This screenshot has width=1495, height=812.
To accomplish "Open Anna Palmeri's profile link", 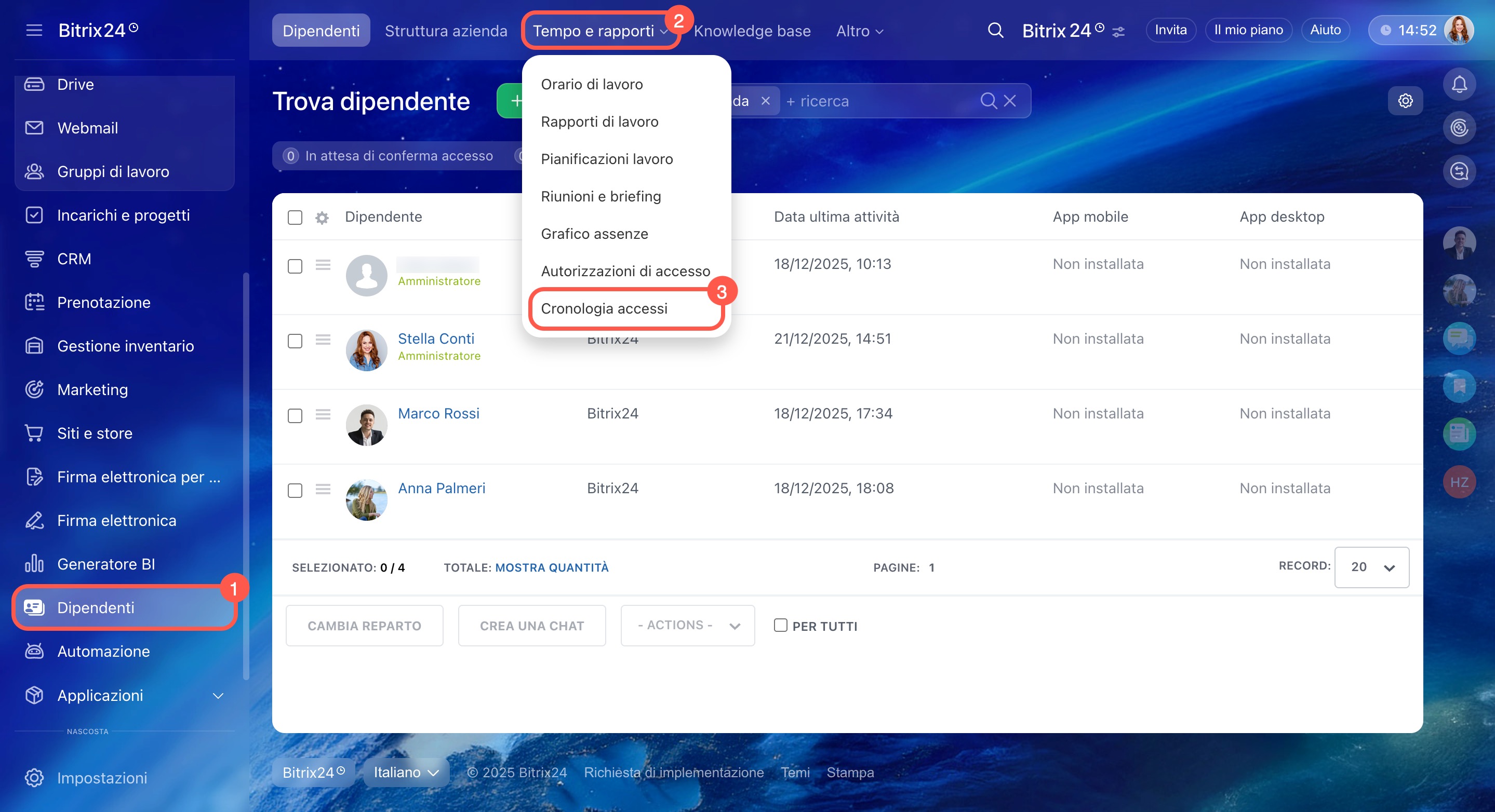I will (441, 489).
